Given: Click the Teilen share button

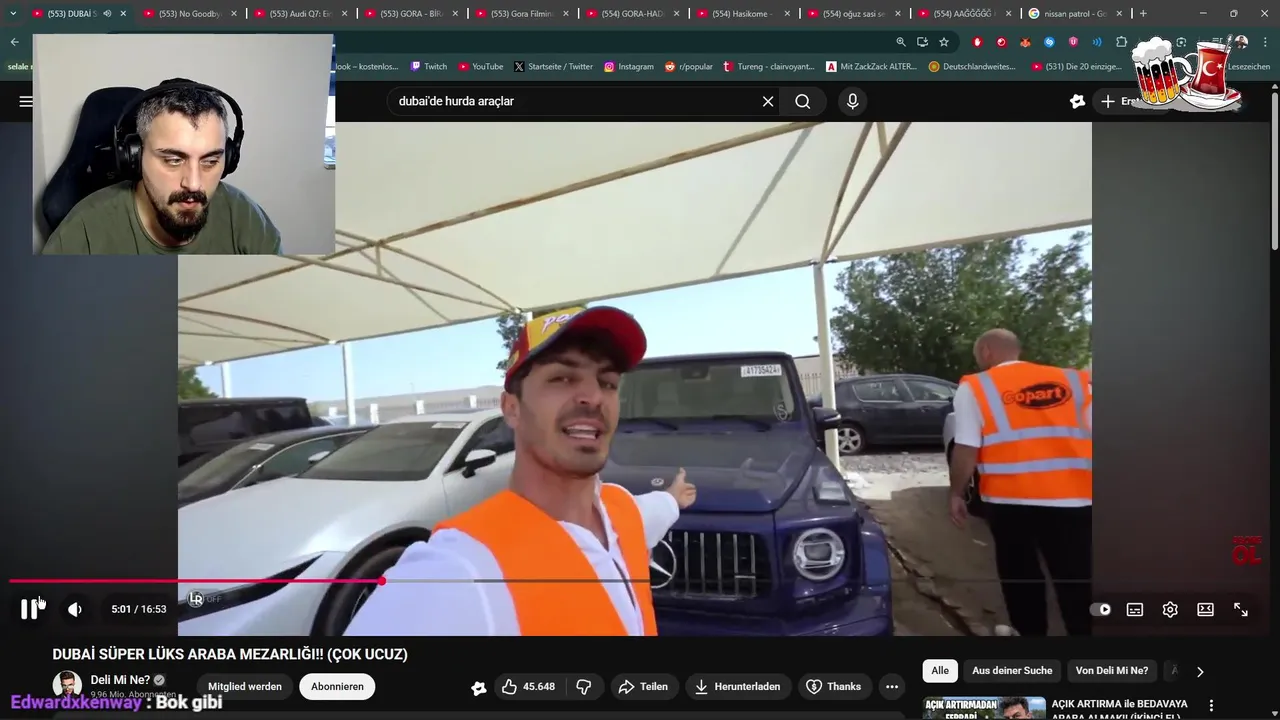Looking at the screenshot, I should (x=643, y=687).
